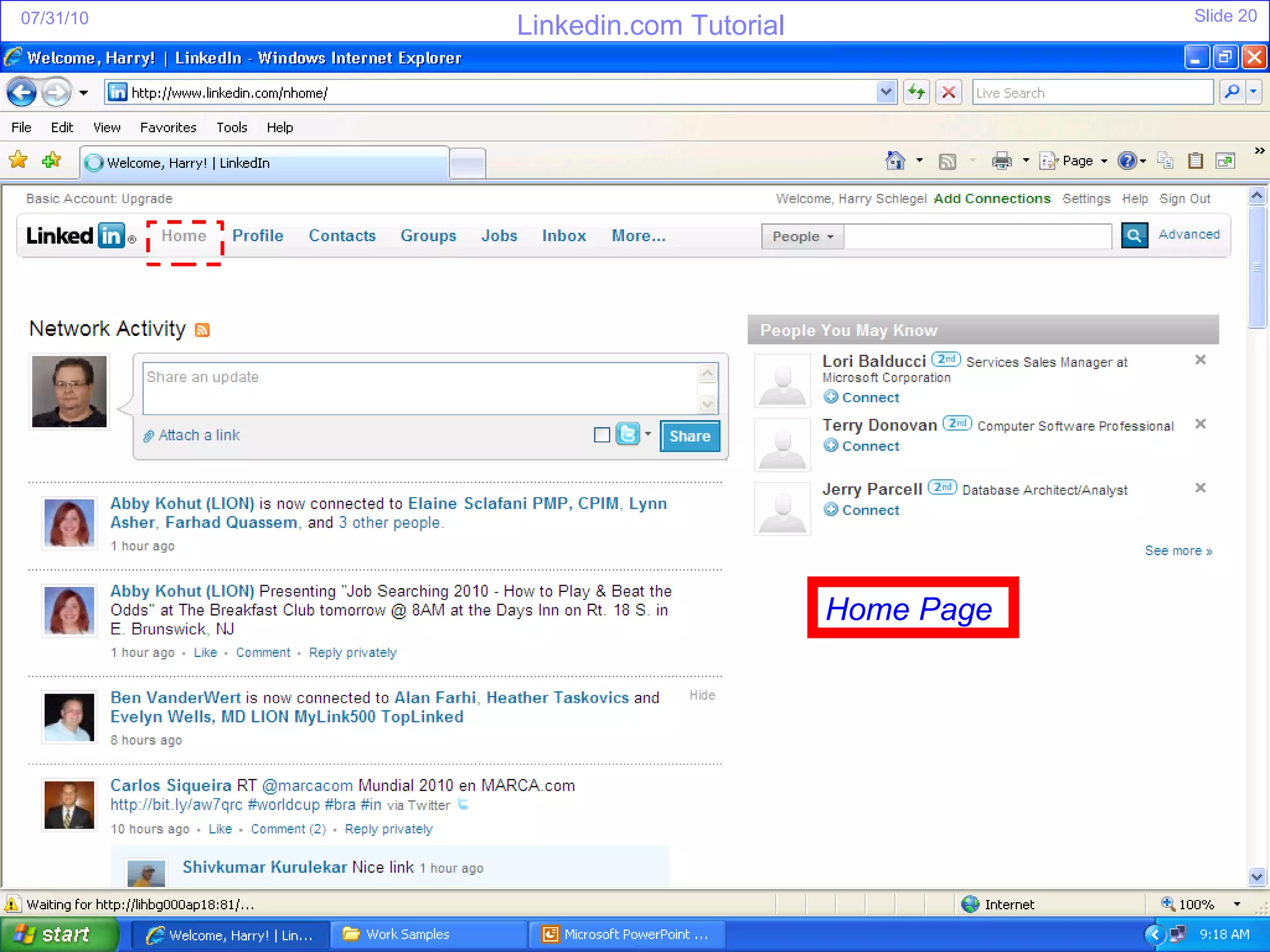The image size is (1270, 952).
Task: Expand the Page menu dropdown
Action: 1104,161
